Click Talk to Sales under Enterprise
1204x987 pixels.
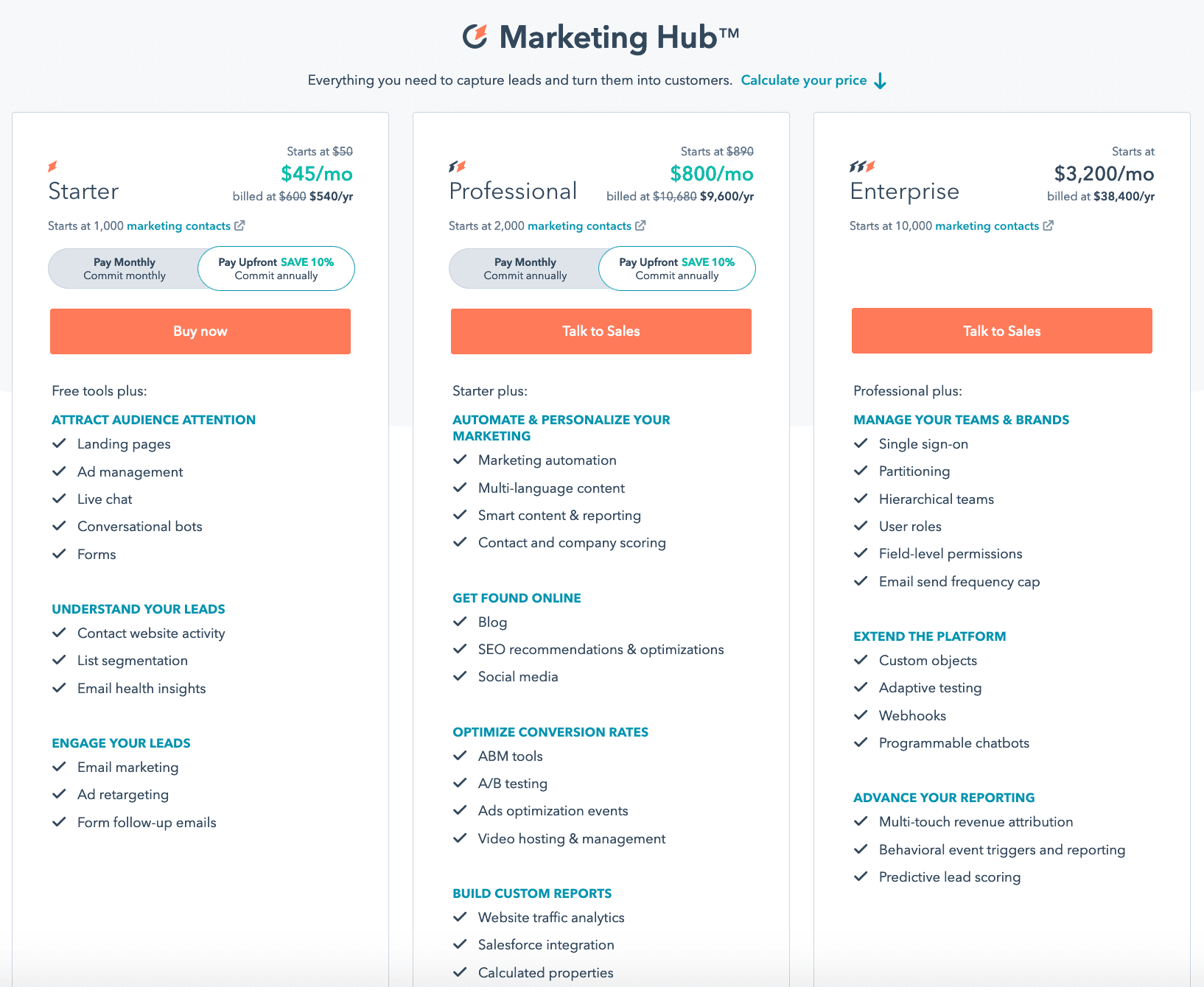1002,331
